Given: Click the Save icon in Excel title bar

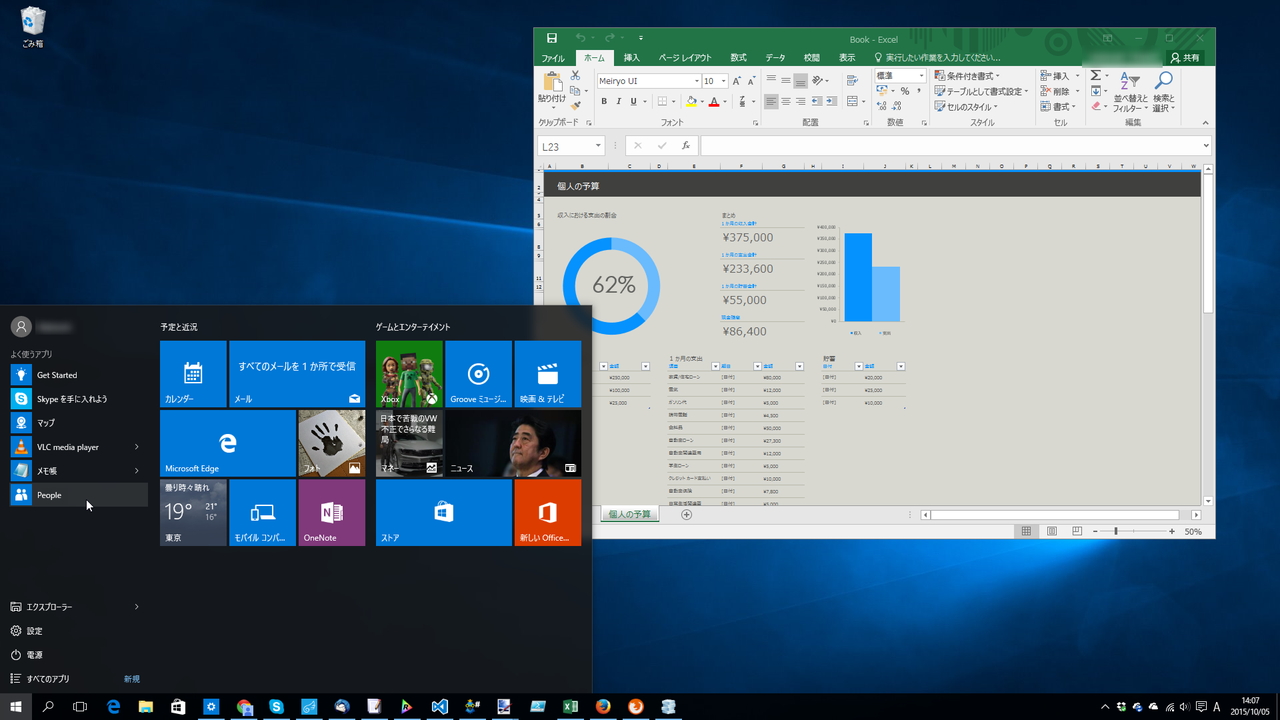Looking at the screenshot, I should (552, 38).
